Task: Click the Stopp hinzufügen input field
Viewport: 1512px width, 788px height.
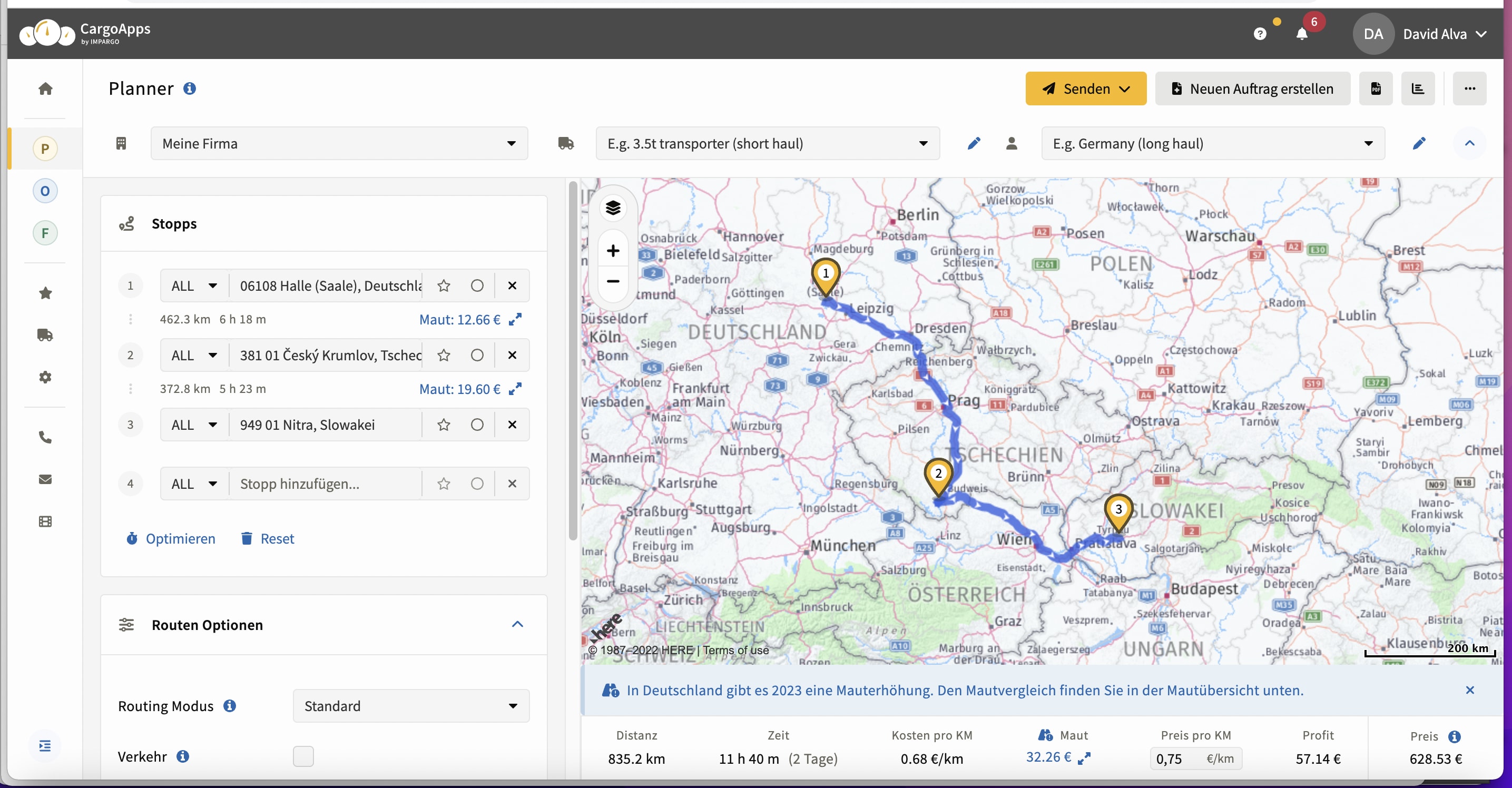Action: [x=325, y=484]
